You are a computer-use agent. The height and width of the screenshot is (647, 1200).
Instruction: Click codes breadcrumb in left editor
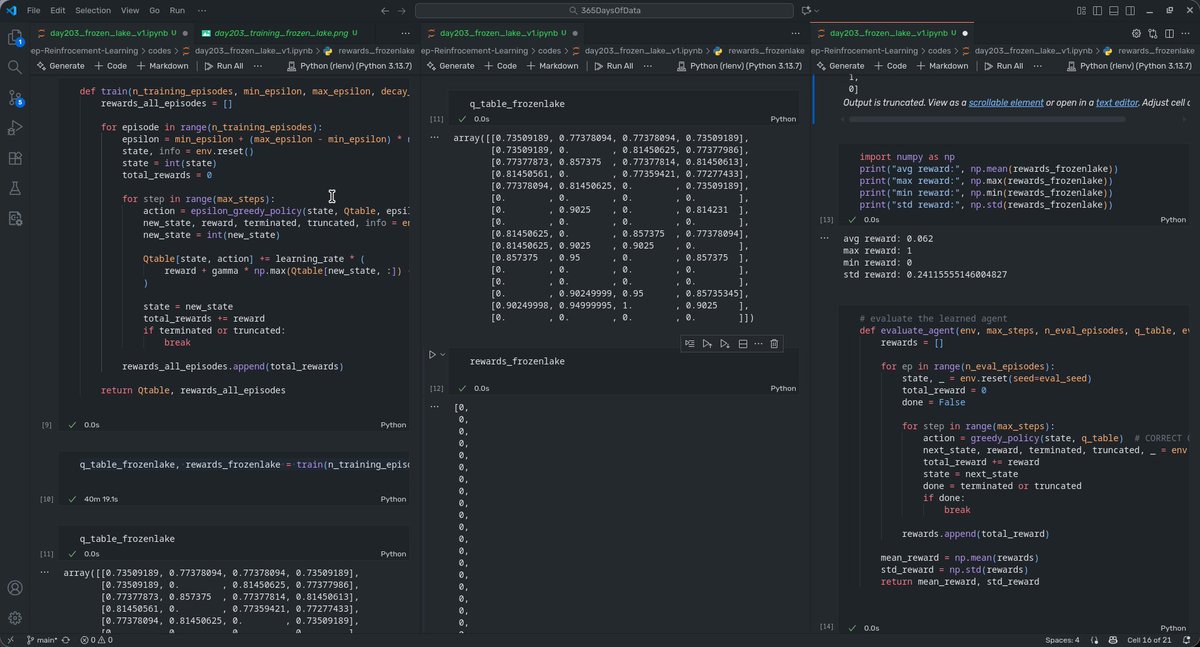[x=161, y=50]
